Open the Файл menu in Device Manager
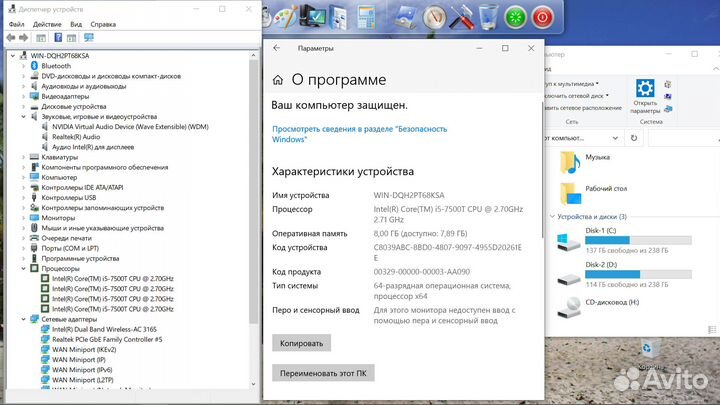 (17, 24)
